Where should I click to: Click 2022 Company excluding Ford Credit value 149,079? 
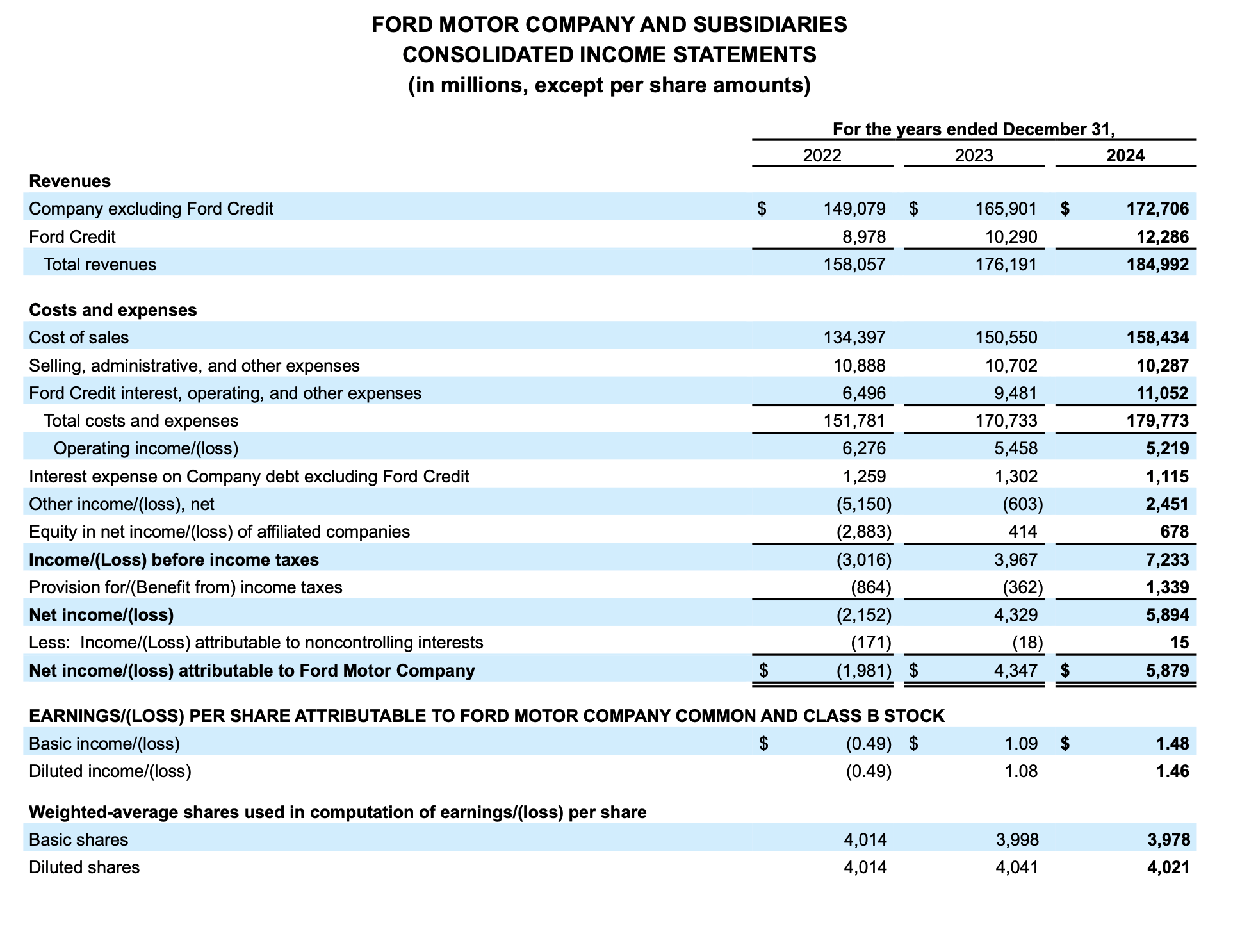[854, 209]
